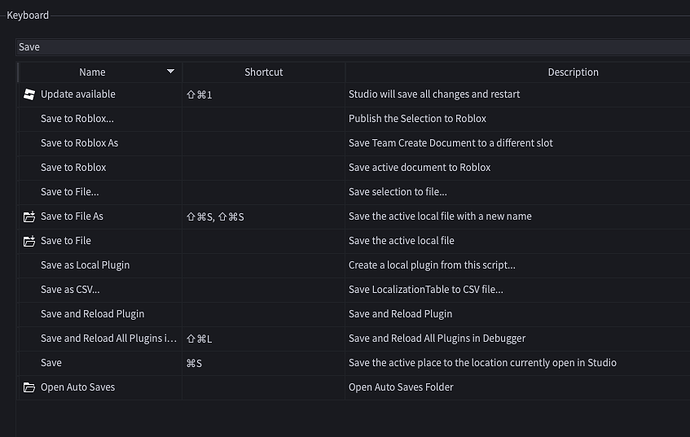The height and width of the screenshot is (437, 690).
Task: Click the Save to File row icon
Action: [29, 241]
